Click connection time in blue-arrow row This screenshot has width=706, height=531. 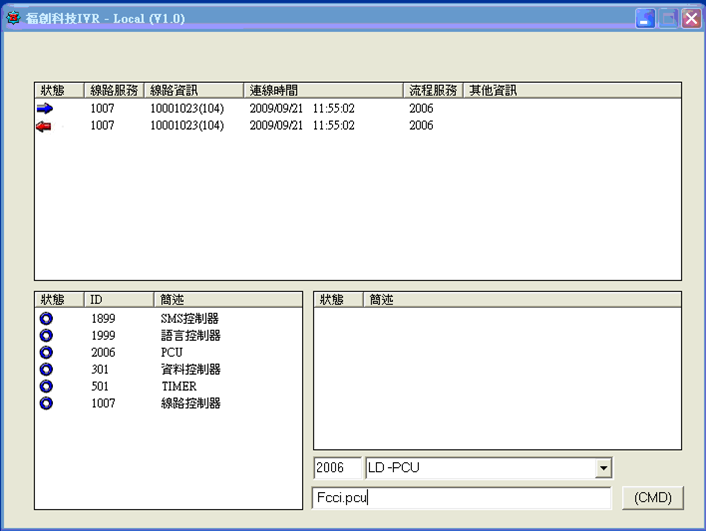[302, 109]
